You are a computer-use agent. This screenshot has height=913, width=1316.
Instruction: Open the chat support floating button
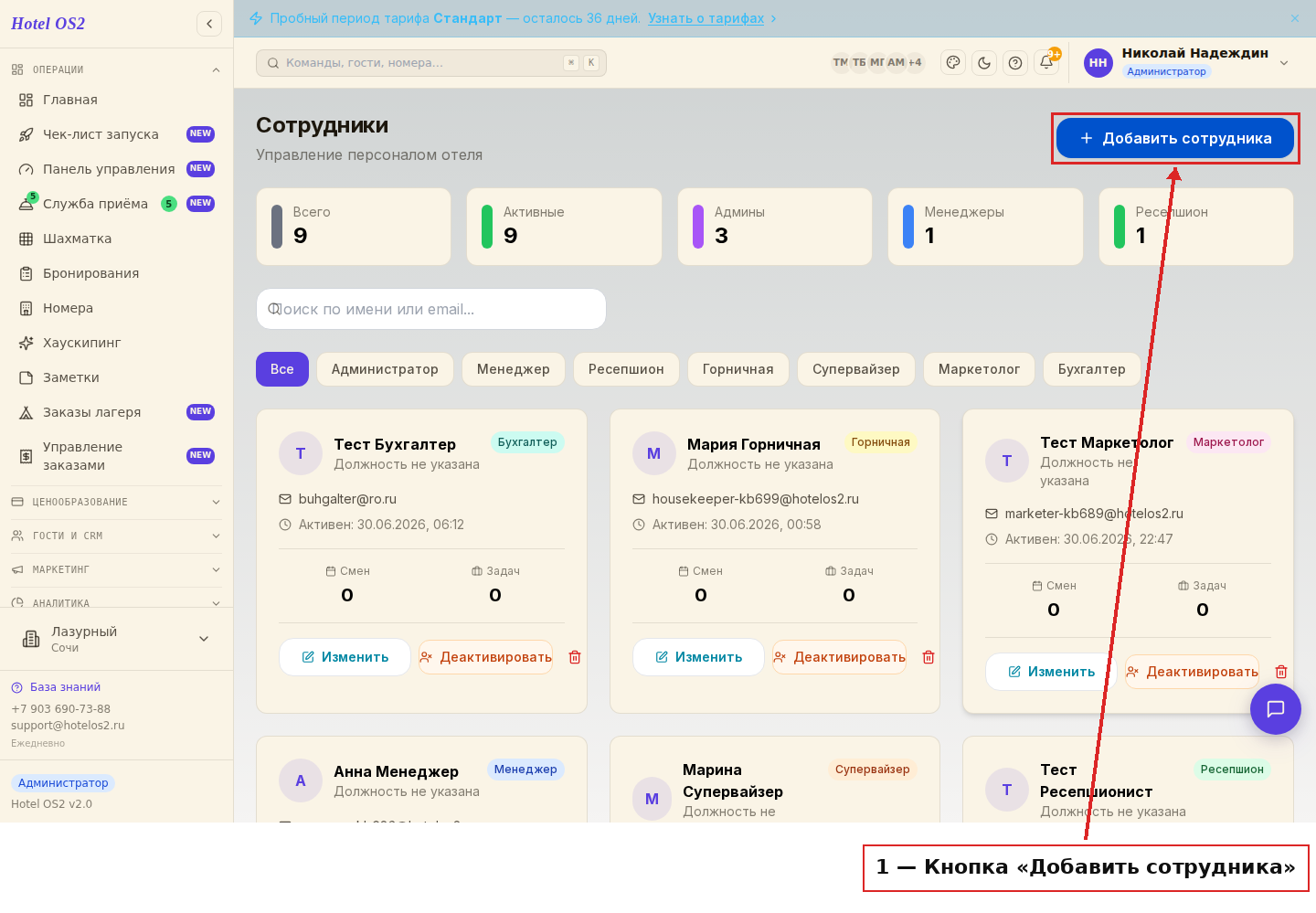click(x=1276, y=708)
